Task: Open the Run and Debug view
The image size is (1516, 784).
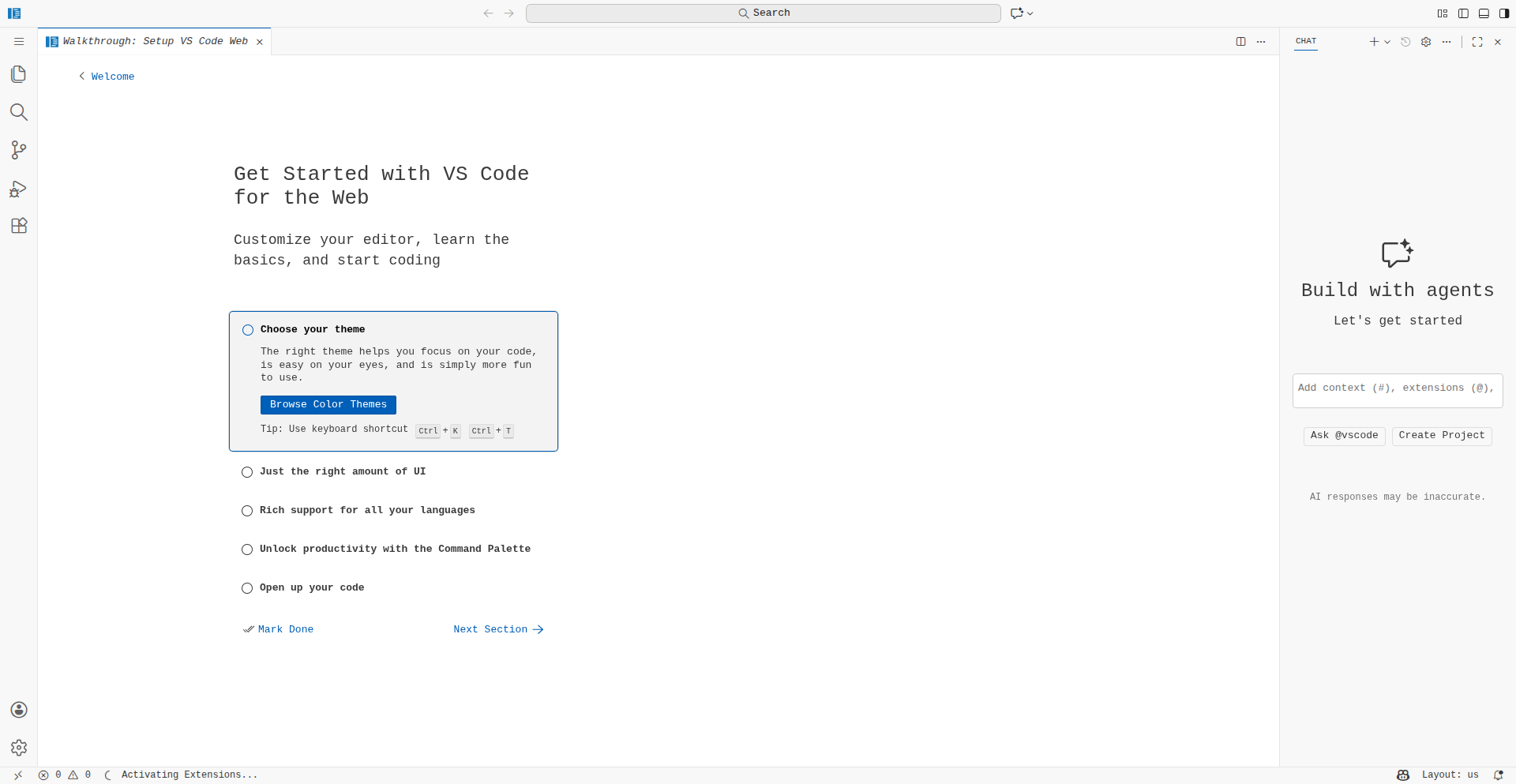Action: 19,189
